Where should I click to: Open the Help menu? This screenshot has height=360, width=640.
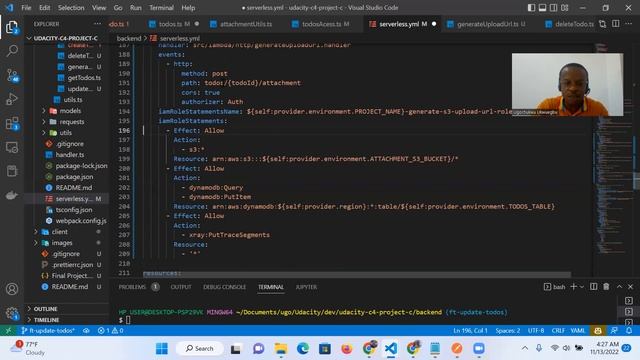pyautogui.click(x=188, y=8)
